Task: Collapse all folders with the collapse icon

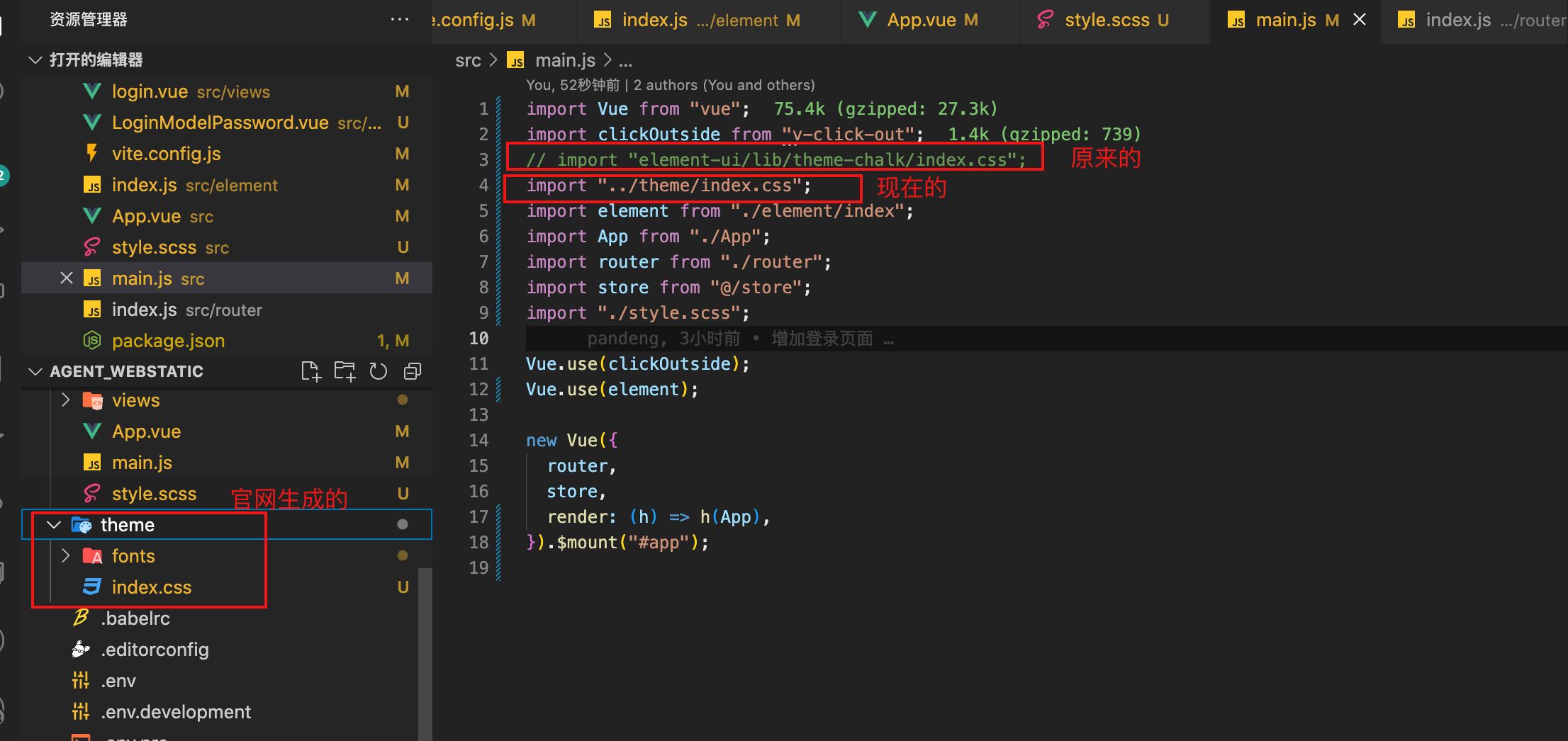Action: tap(413, 371)
